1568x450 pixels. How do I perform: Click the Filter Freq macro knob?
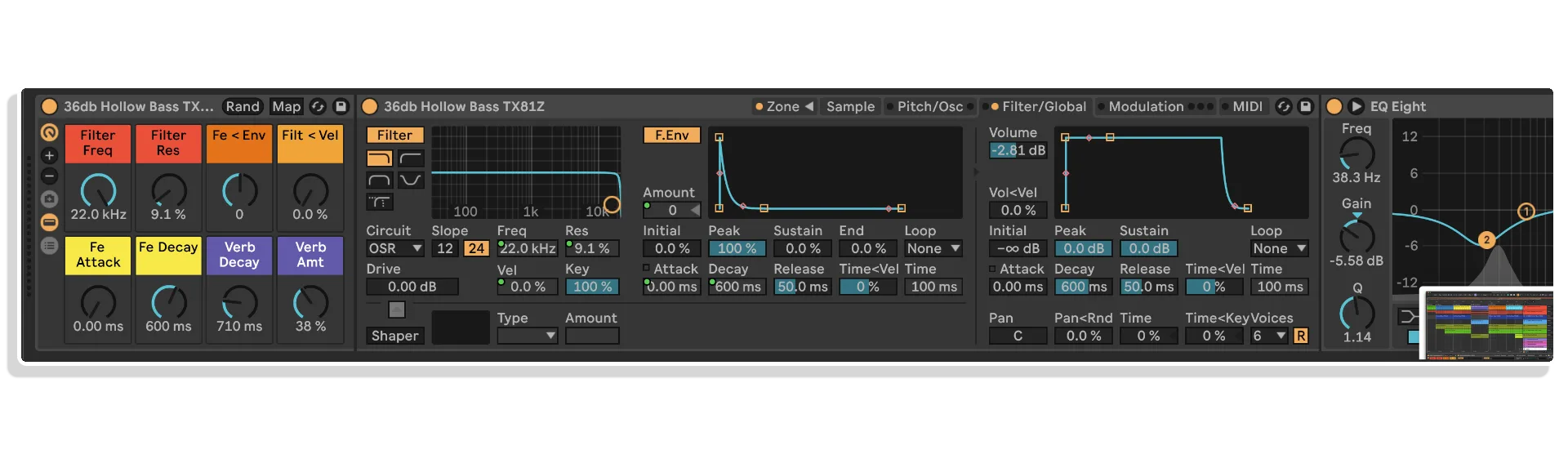(x=98, y=190)
